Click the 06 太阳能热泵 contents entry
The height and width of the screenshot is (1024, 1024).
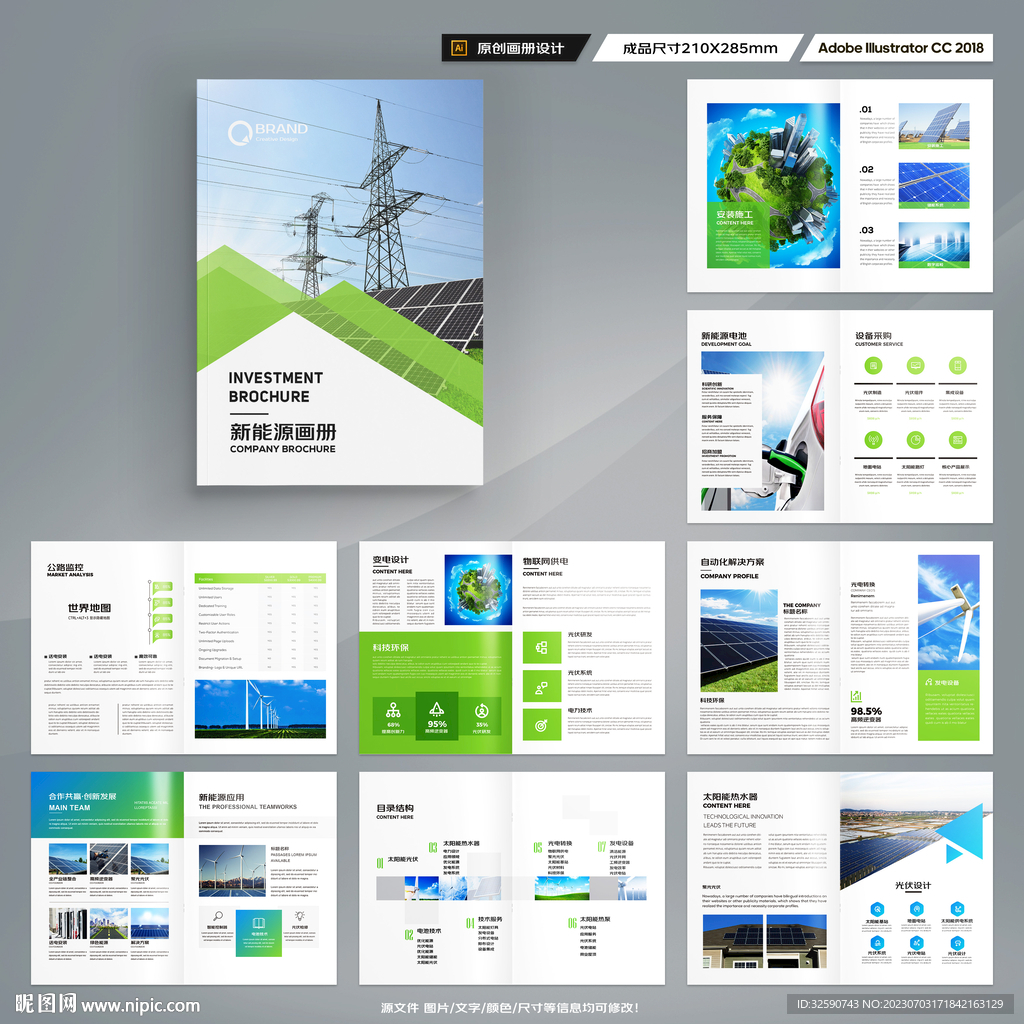click(589, 921)
